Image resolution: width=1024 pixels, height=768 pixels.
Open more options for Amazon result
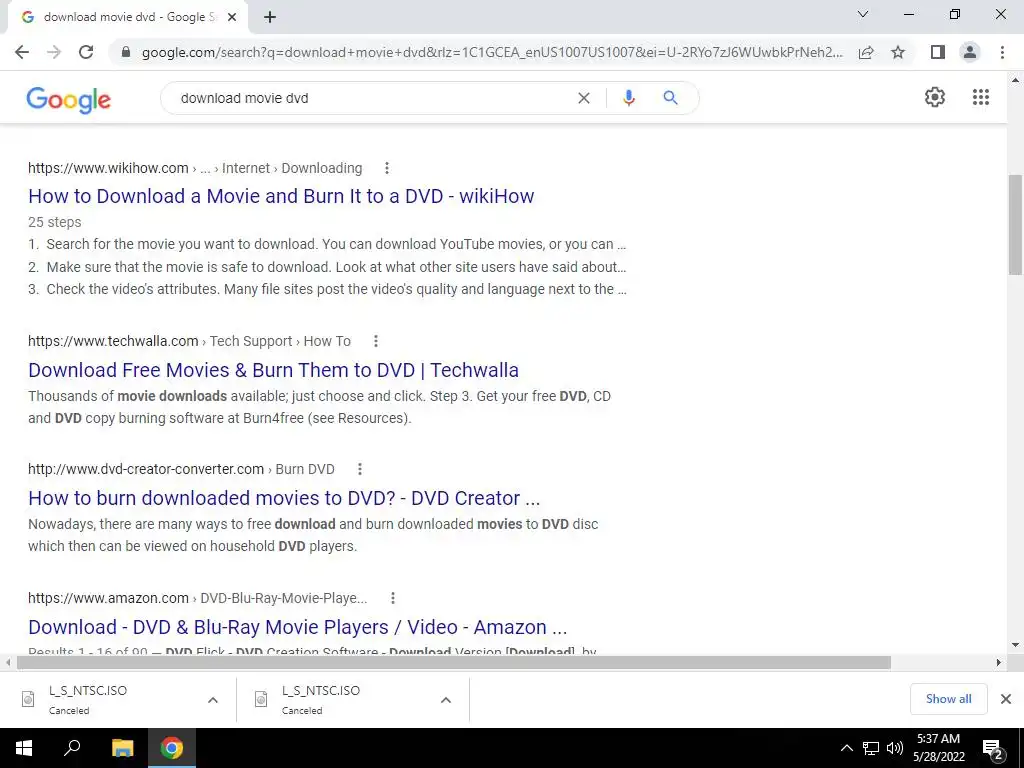[392, 598]
